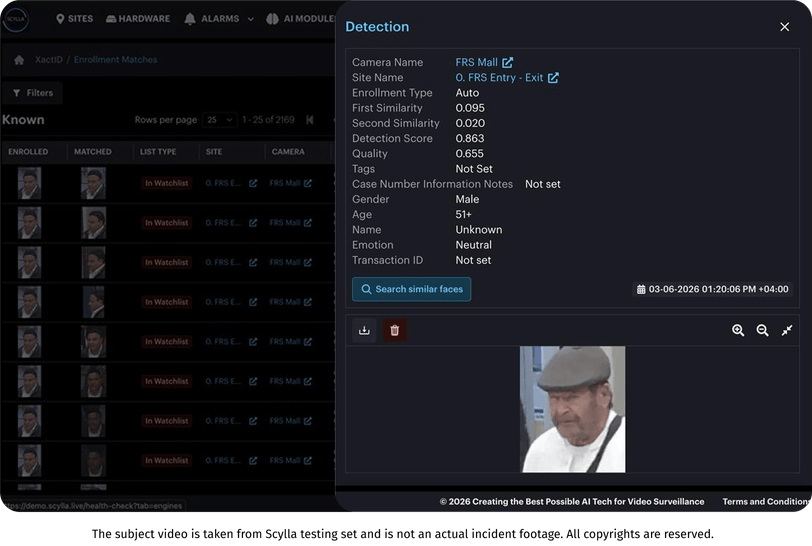Go to the home breadcrumb icon

point(19,60)
